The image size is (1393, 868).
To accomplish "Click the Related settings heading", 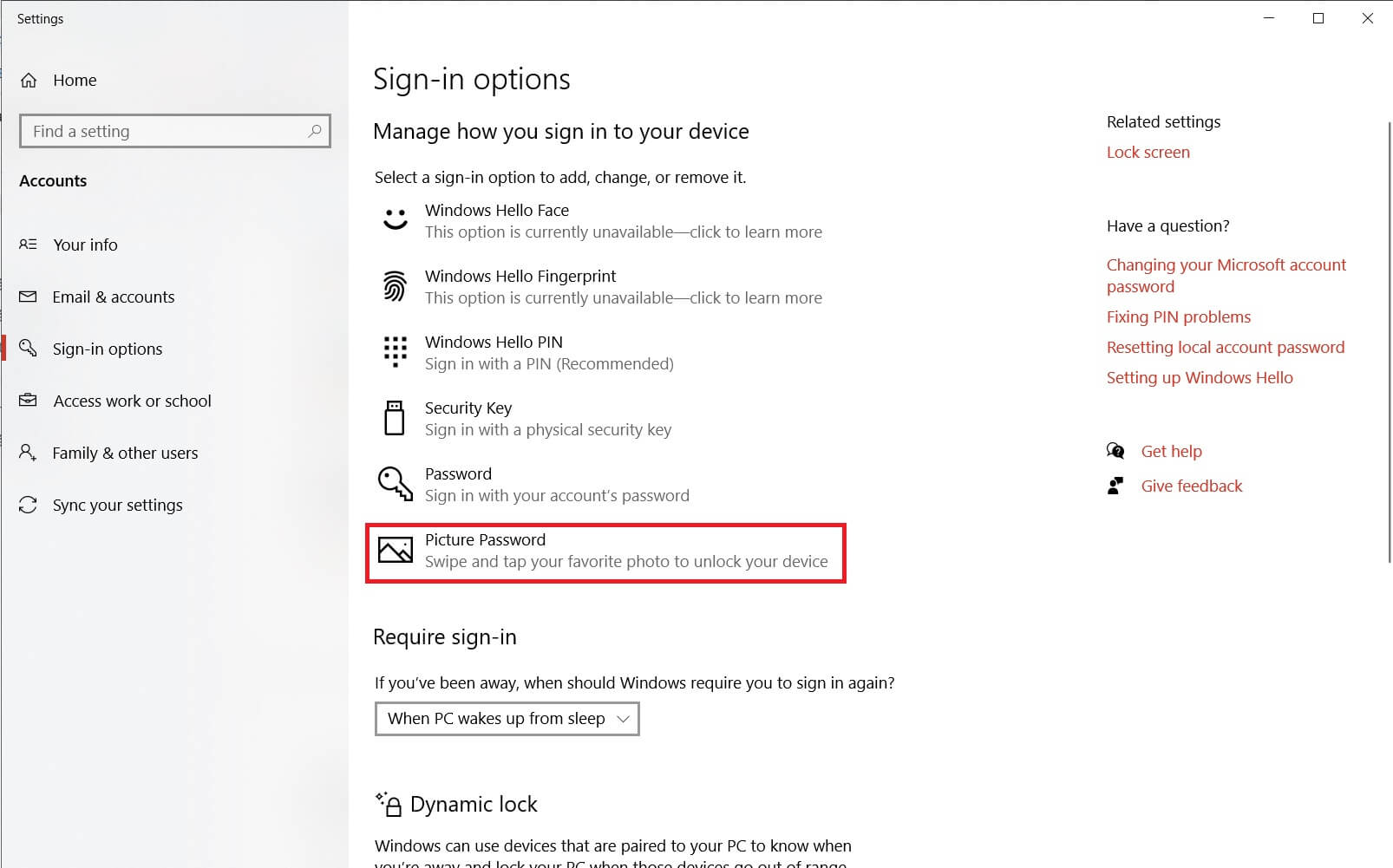I will pyautogui.click(x=1163, y=121).
